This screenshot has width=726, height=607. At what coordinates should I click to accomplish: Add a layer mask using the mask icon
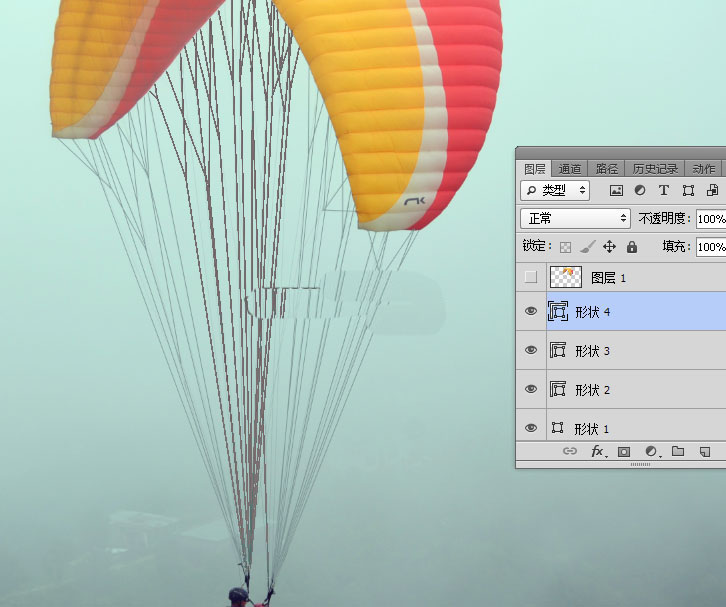tap(624, 452)
